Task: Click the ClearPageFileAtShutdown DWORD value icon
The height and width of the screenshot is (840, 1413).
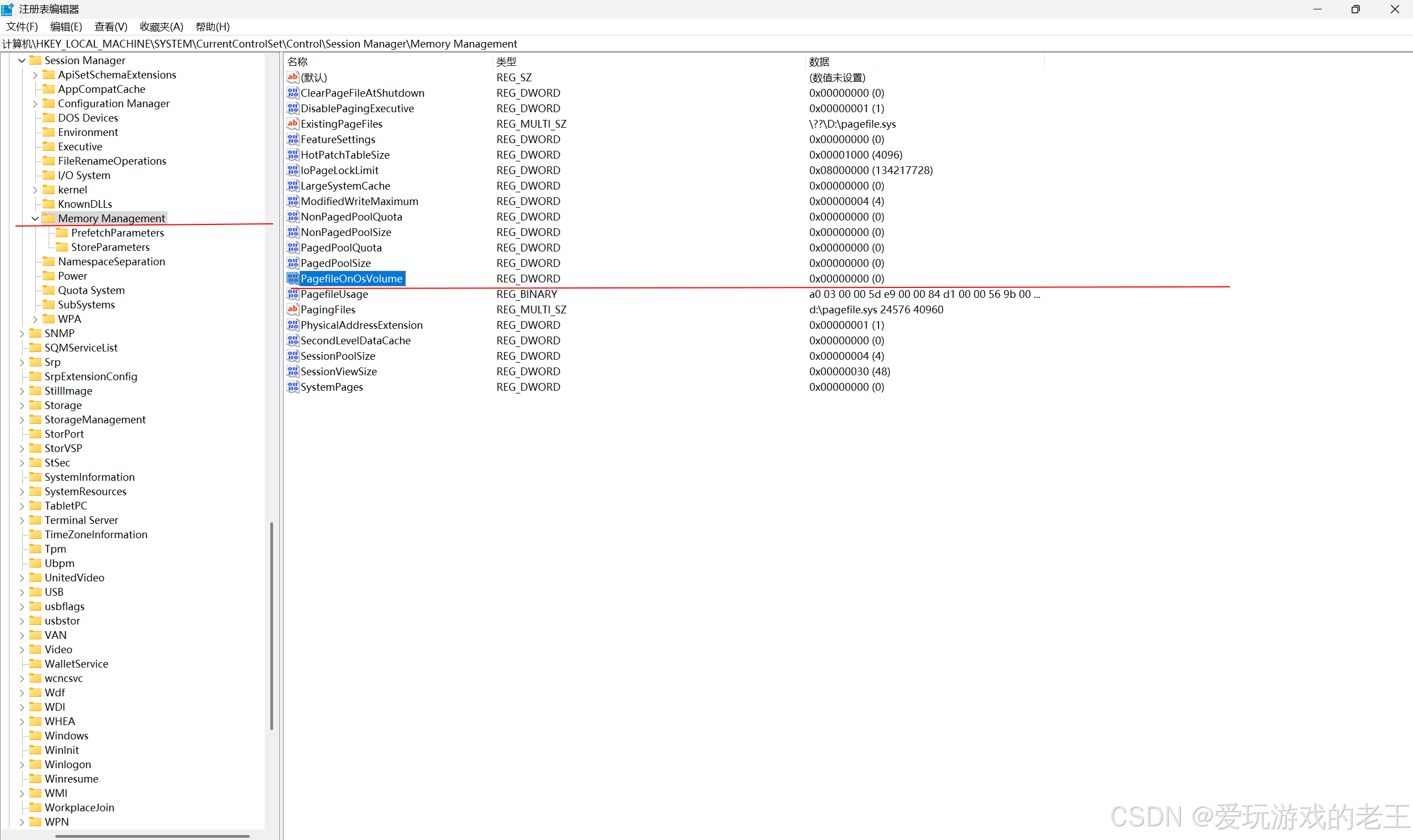Action: pos(292,93)
